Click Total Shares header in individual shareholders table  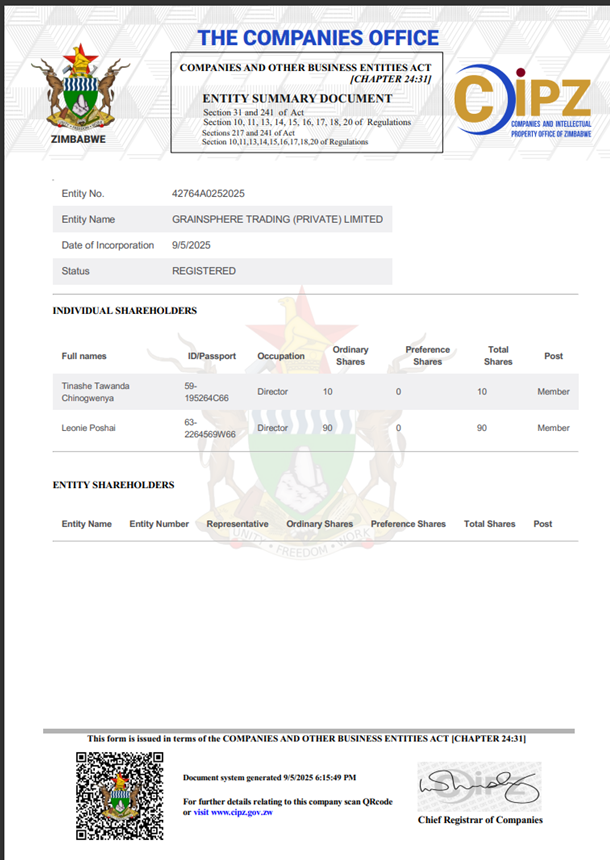498,355
